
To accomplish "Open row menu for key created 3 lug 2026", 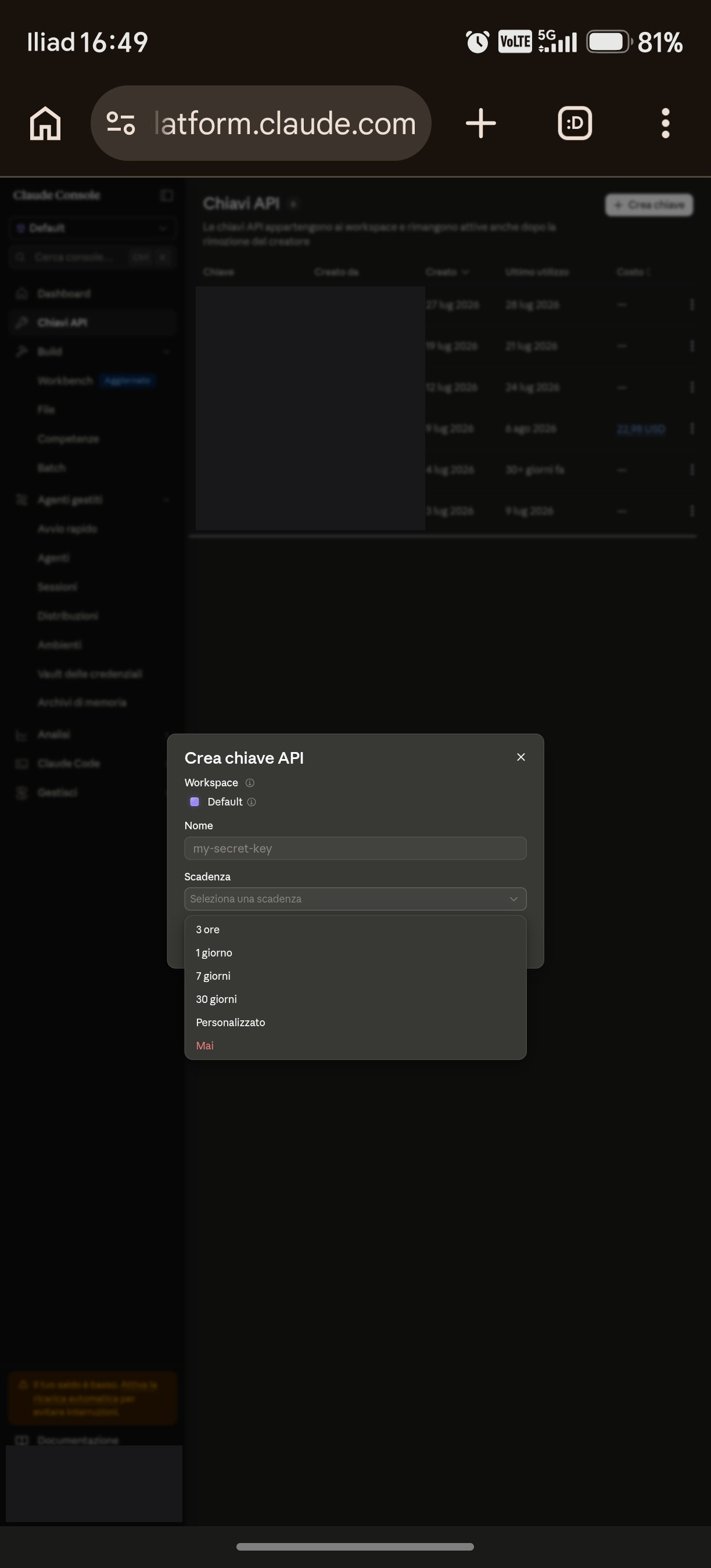I will (691, 510).
